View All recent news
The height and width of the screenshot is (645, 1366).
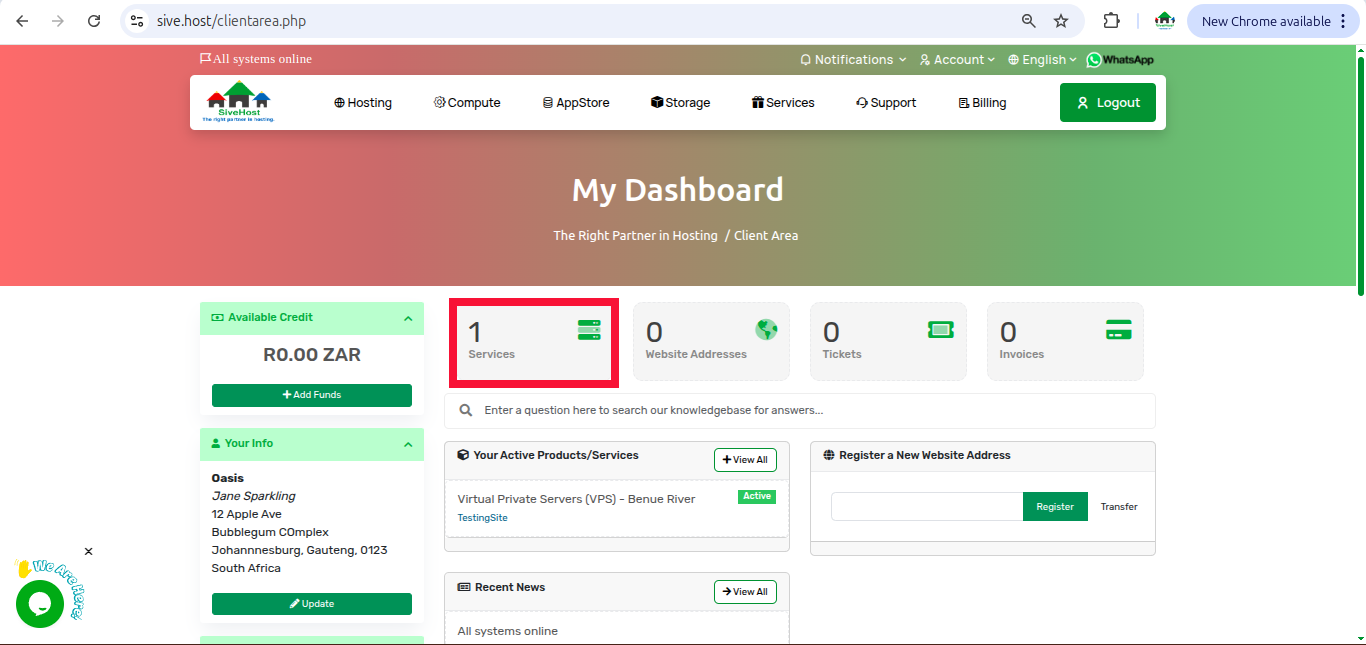pyautogui.click(x=745, y=592)
